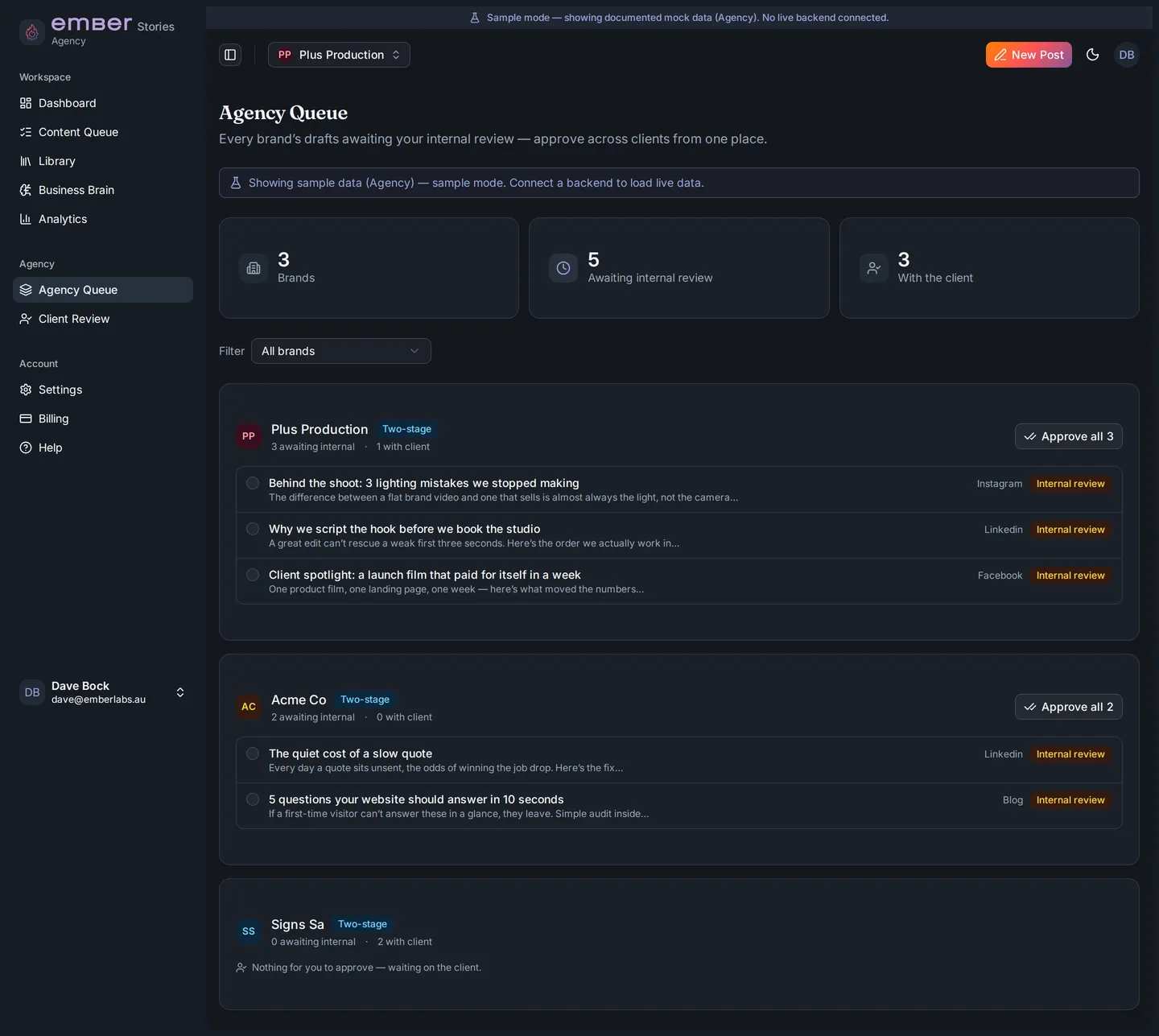Click the Content Queue list icon

(26, 132)
